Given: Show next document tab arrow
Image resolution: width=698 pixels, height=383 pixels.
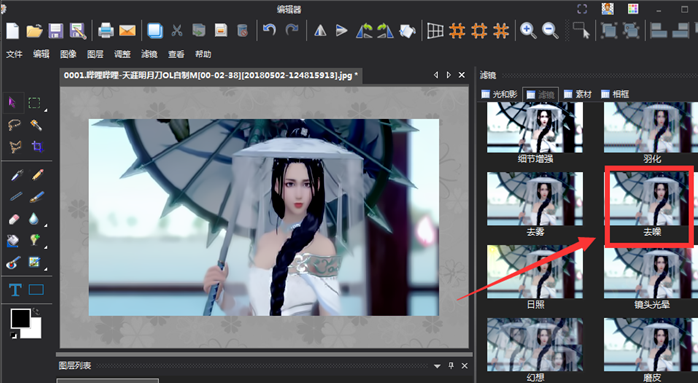Looking at the screenshot, I should [449, 75].
